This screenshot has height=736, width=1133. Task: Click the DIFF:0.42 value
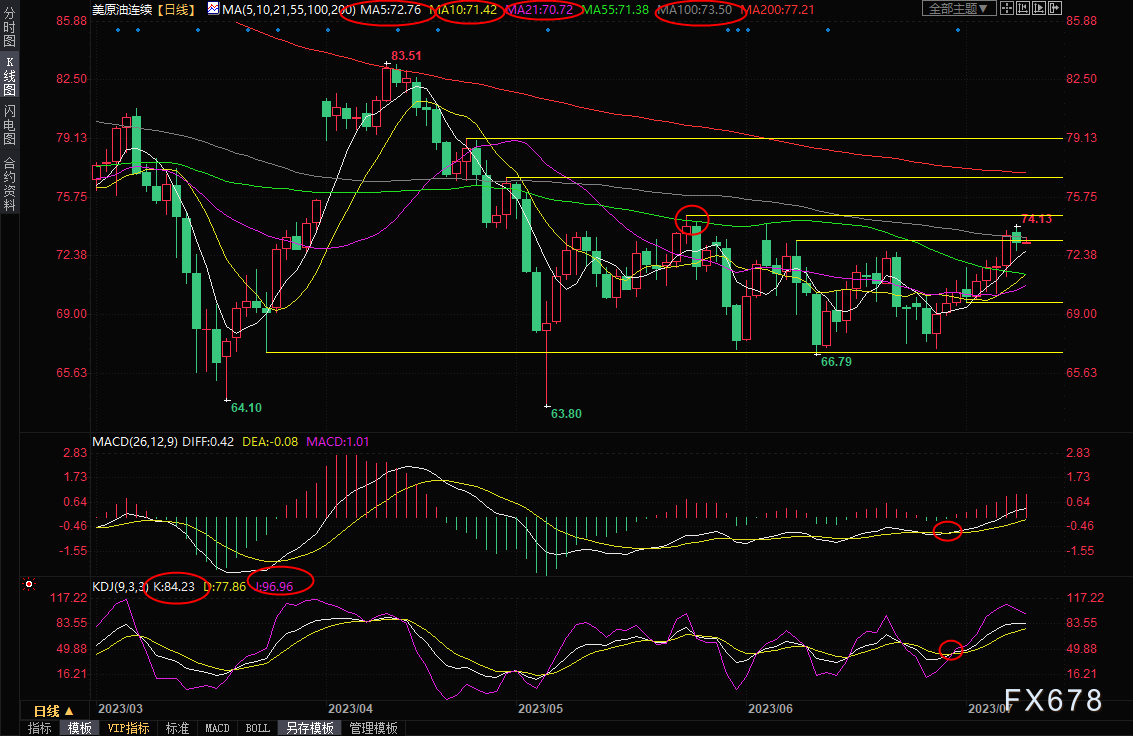tap(208, 441)
